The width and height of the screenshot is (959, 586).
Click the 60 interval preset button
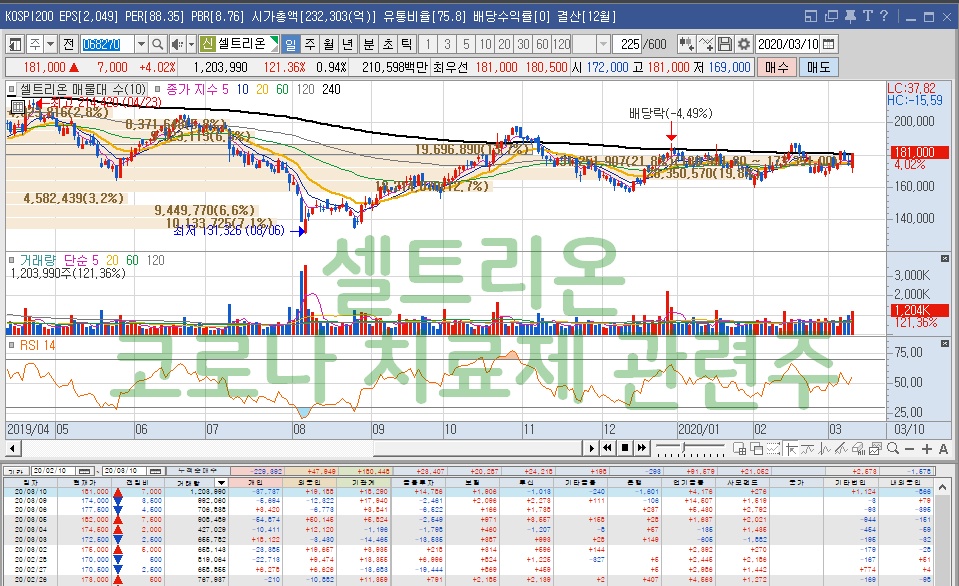542,44
